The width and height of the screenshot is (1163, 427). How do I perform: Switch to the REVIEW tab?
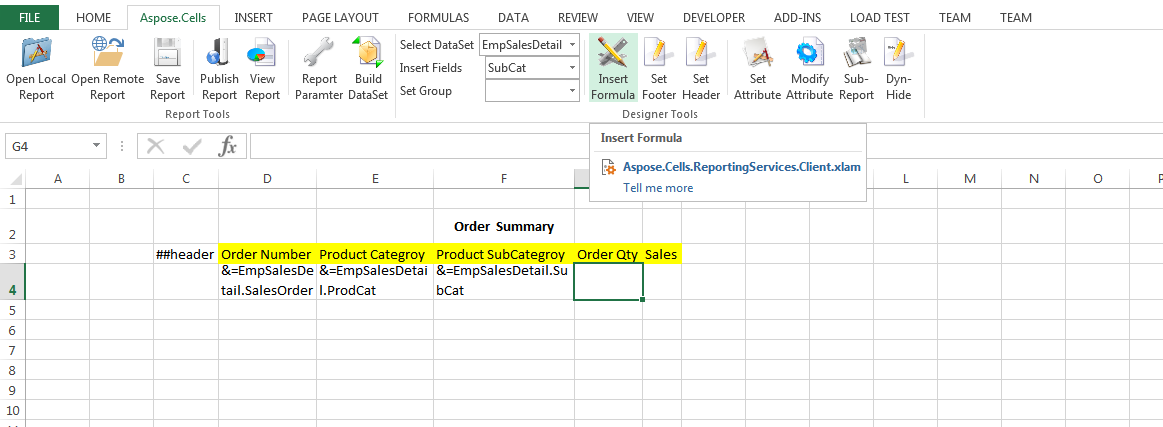(578, 17)
